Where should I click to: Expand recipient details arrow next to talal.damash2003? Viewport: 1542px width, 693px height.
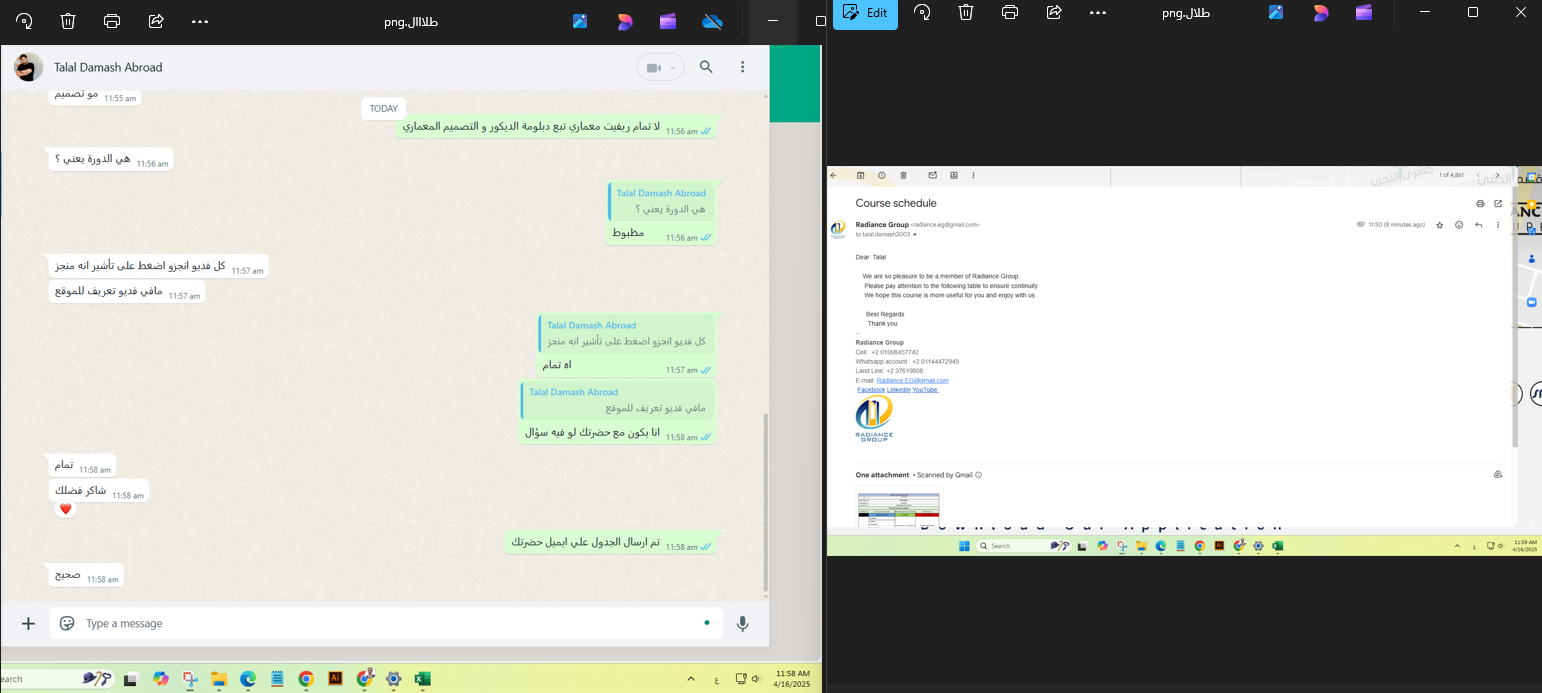tap(915, 235)
